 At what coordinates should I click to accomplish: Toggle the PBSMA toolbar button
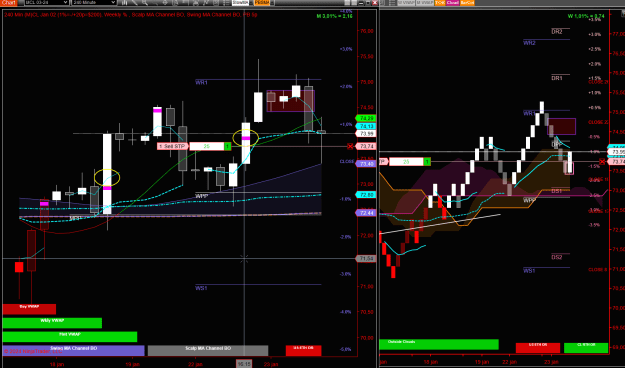pos(261,2)
